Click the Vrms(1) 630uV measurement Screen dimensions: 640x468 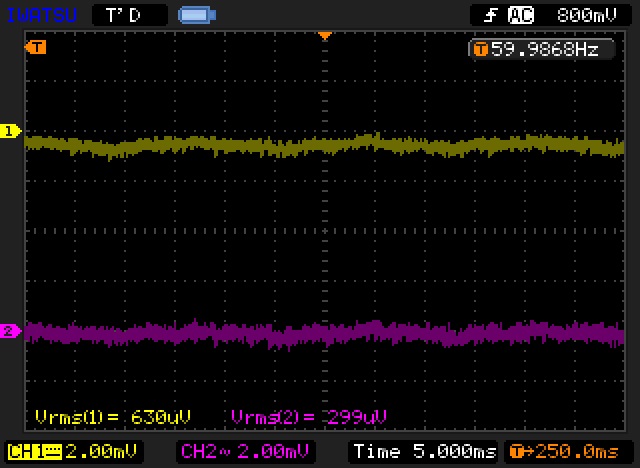112,416
